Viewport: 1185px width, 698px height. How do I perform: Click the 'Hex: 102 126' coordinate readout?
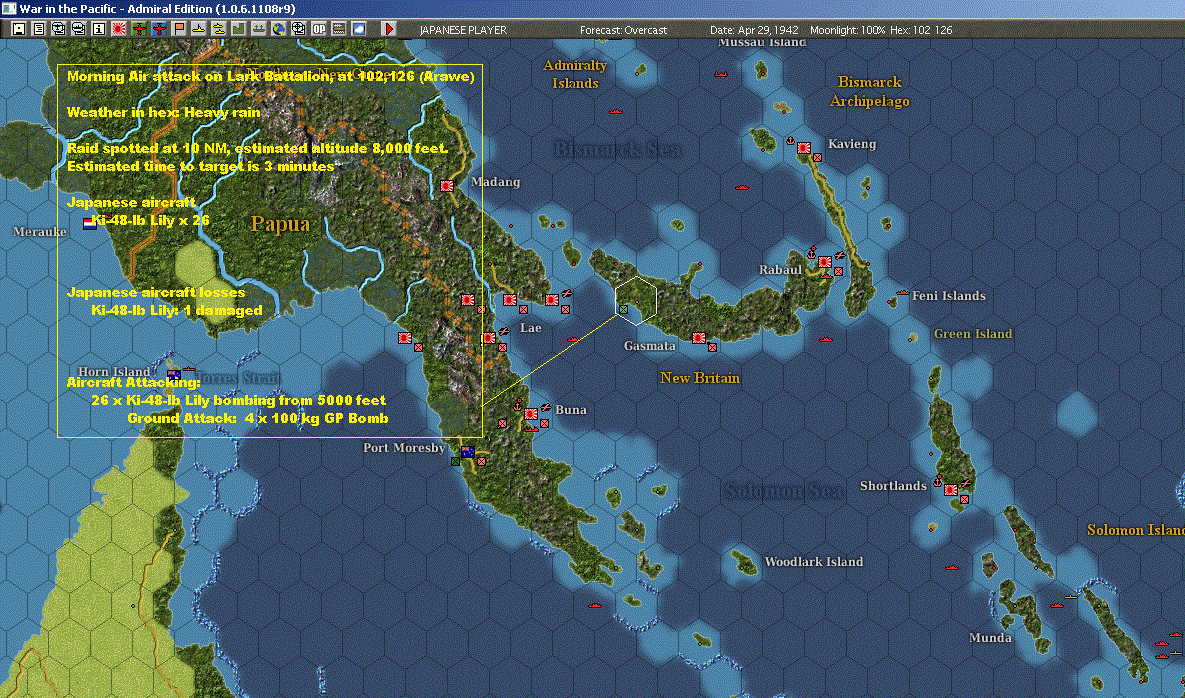(921, 30)
